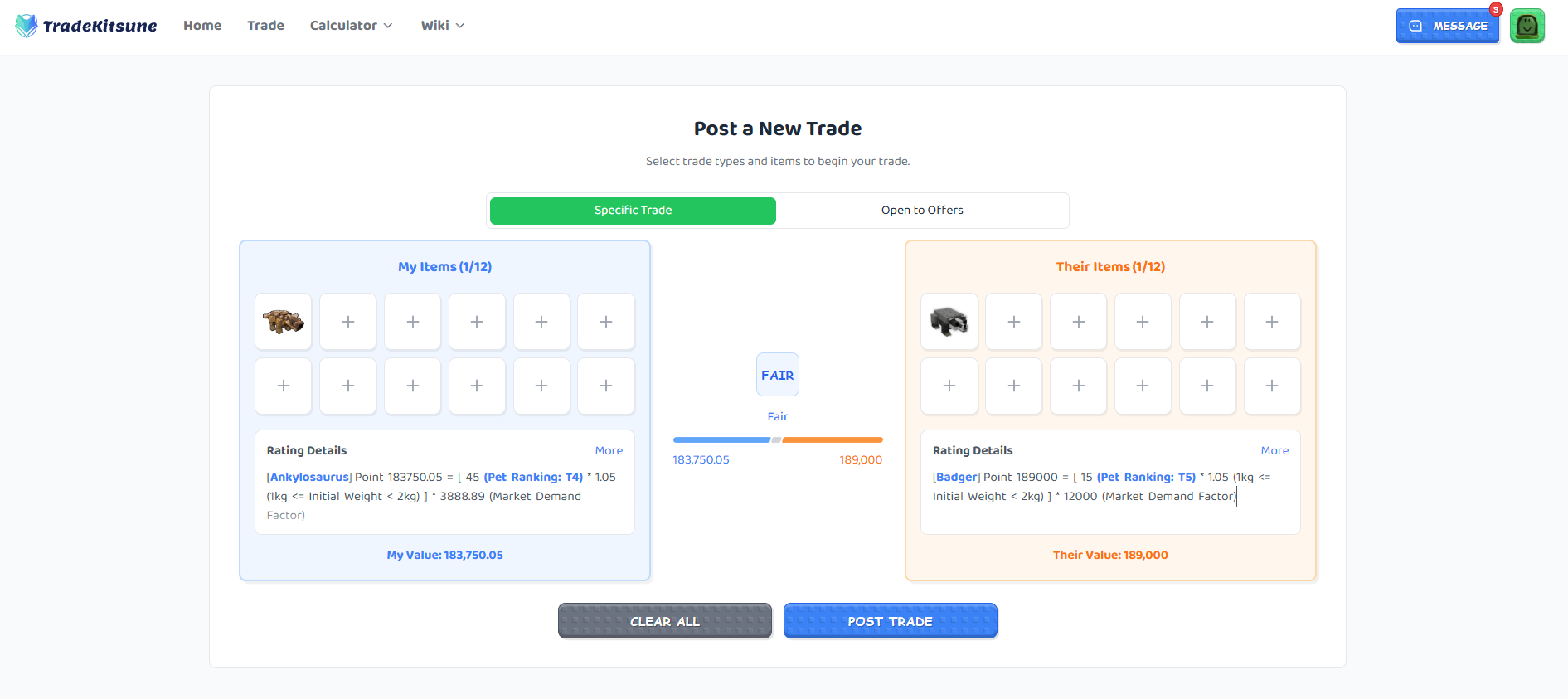Click CLEAR ALL to reset the trade
The width and height of the screenshot is (1568, 699).
664,620
